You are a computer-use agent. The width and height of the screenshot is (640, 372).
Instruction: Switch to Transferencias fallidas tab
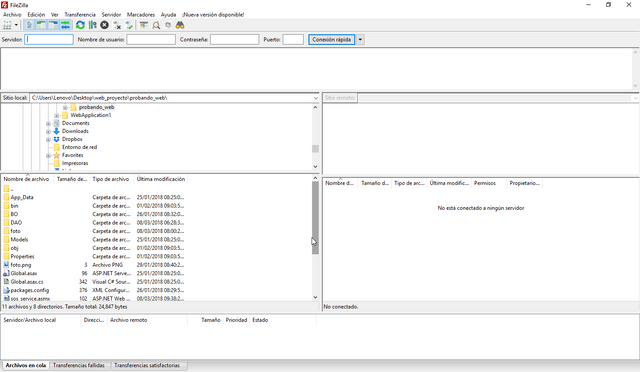point(79,365)
